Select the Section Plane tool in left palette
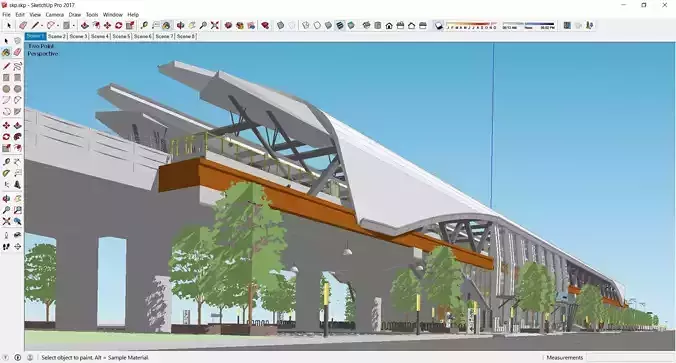 17,247
